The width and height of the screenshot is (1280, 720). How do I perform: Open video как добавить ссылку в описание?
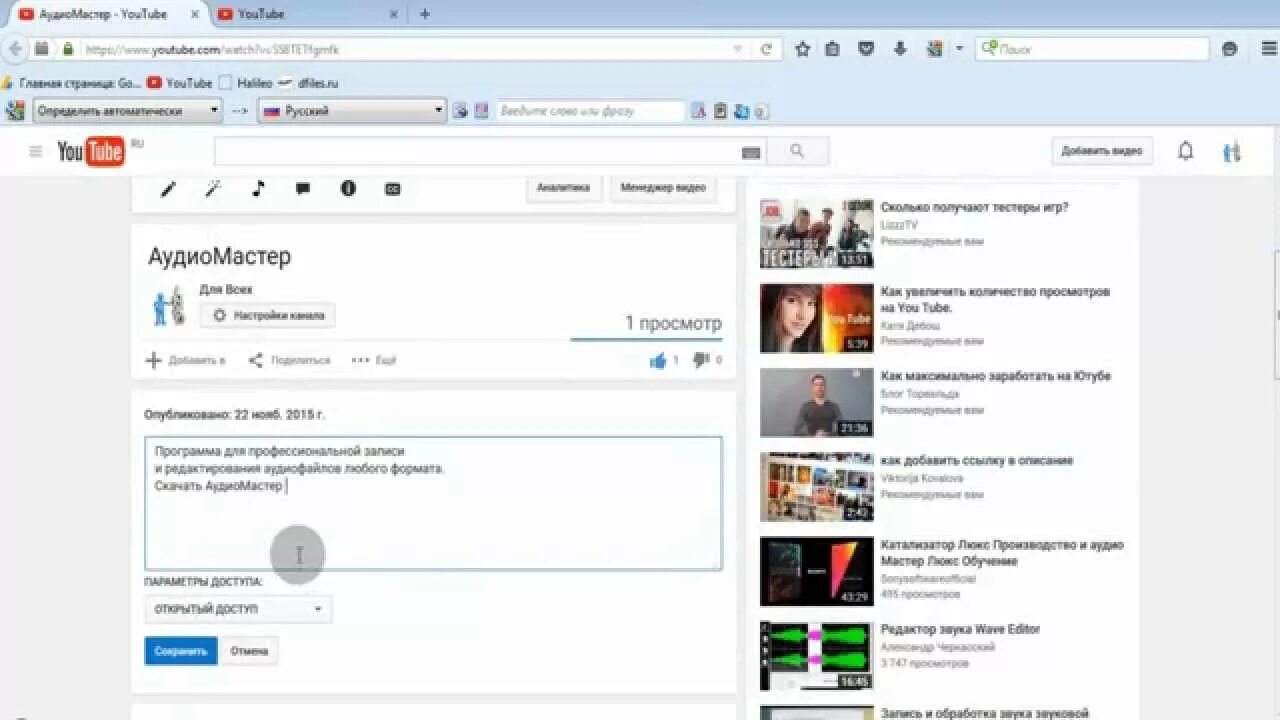[976, 461]
